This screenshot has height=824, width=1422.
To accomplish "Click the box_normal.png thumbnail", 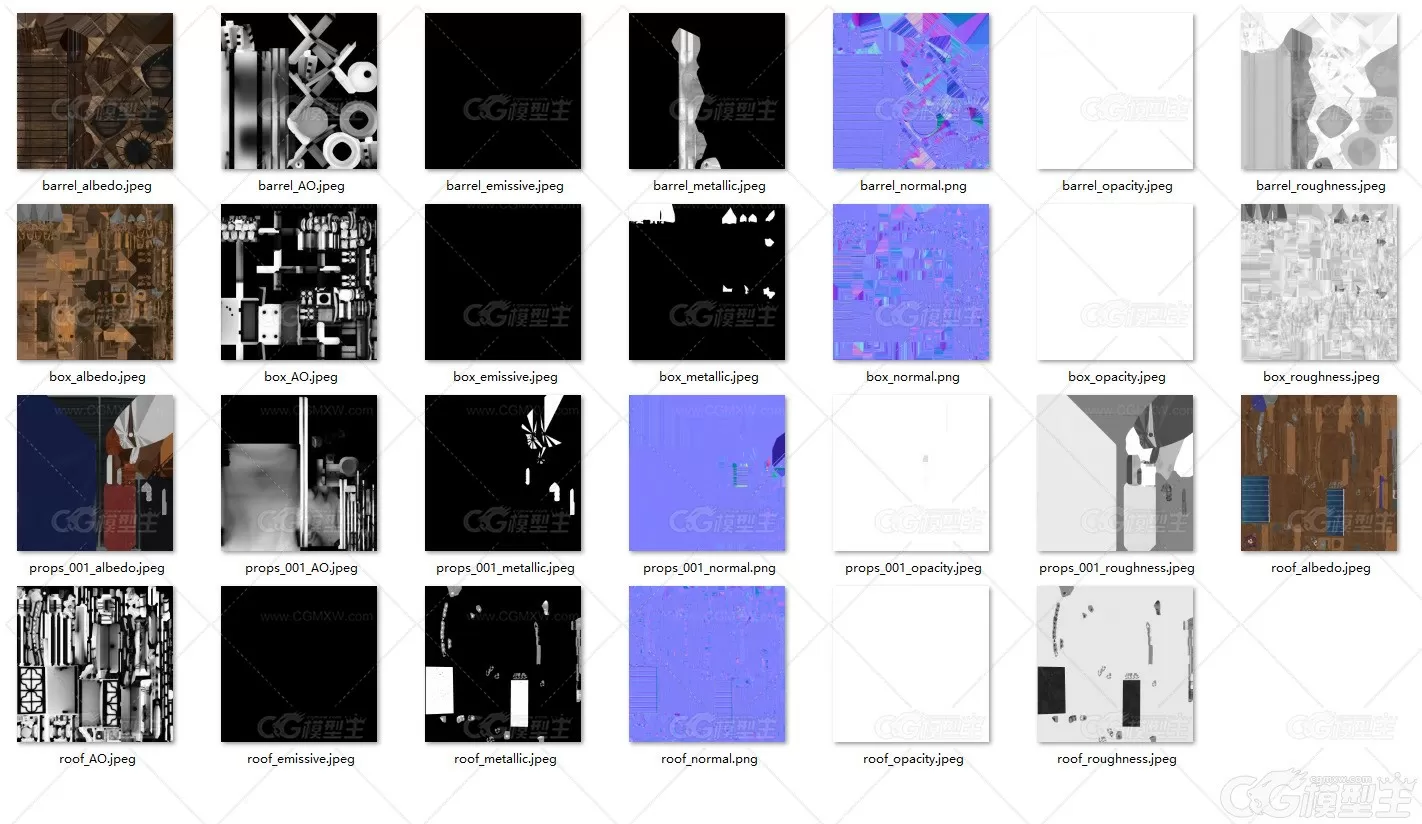I will (911, 282).
